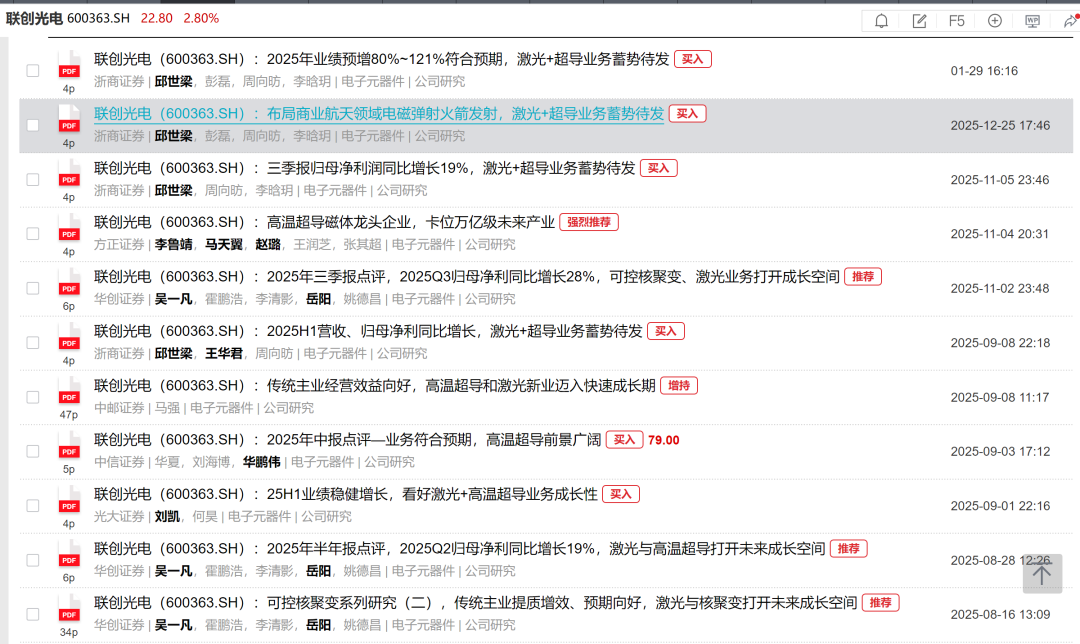Check the box for 2025H1营收 report
The image size is (1080, 644).
(32, 342)
